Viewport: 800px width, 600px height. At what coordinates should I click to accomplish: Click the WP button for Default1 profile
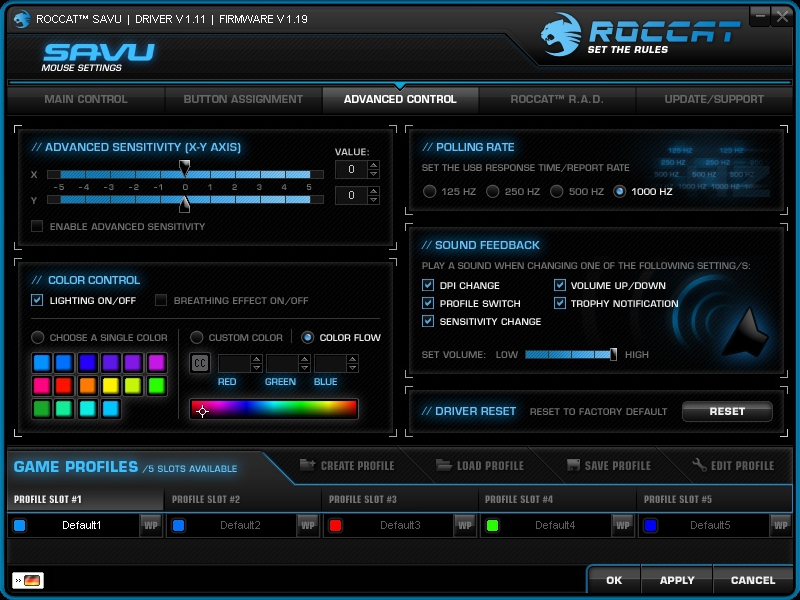(x=151, y=525)
